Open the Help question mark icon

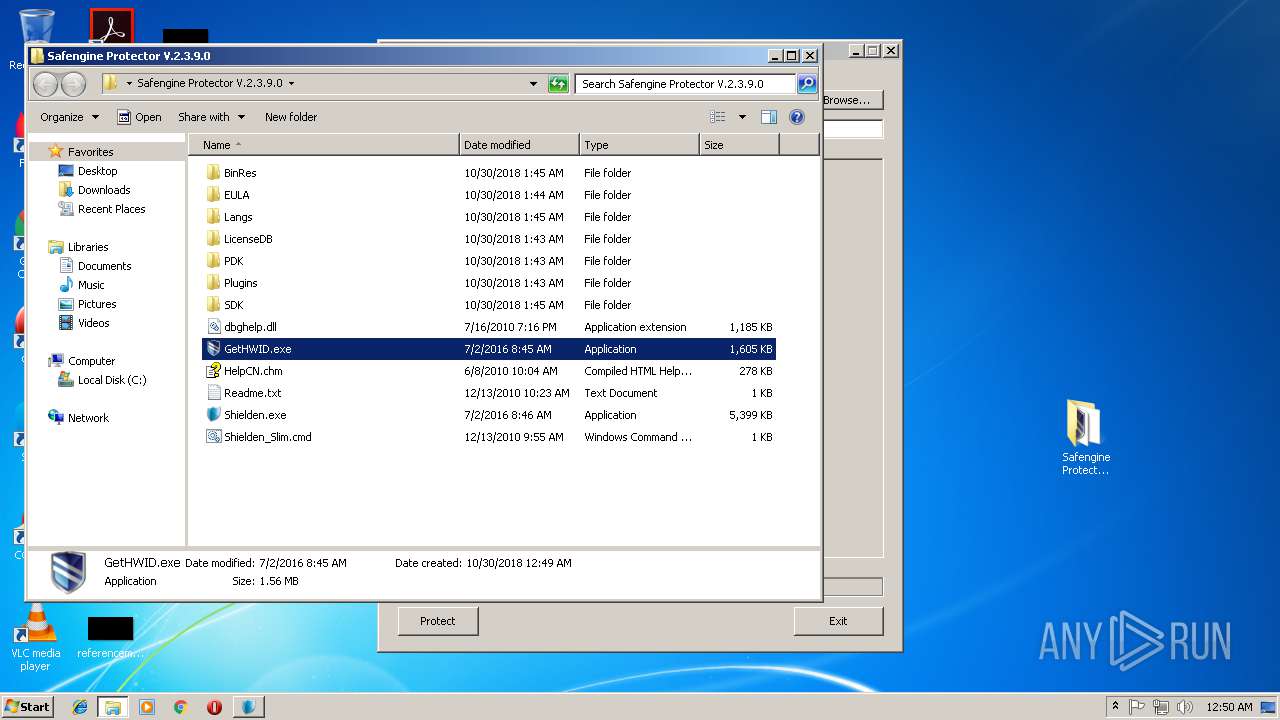click(x=797, y=117)
